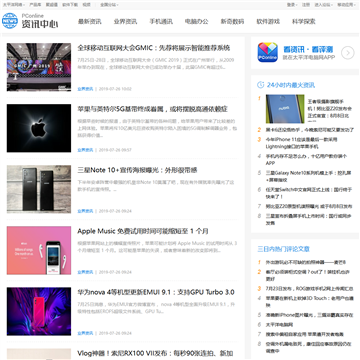The height and width of the screenshot is (360, 360).
Task: Expand the 全国分站 dropdown in top bar
Action: [x=109, y=5]
